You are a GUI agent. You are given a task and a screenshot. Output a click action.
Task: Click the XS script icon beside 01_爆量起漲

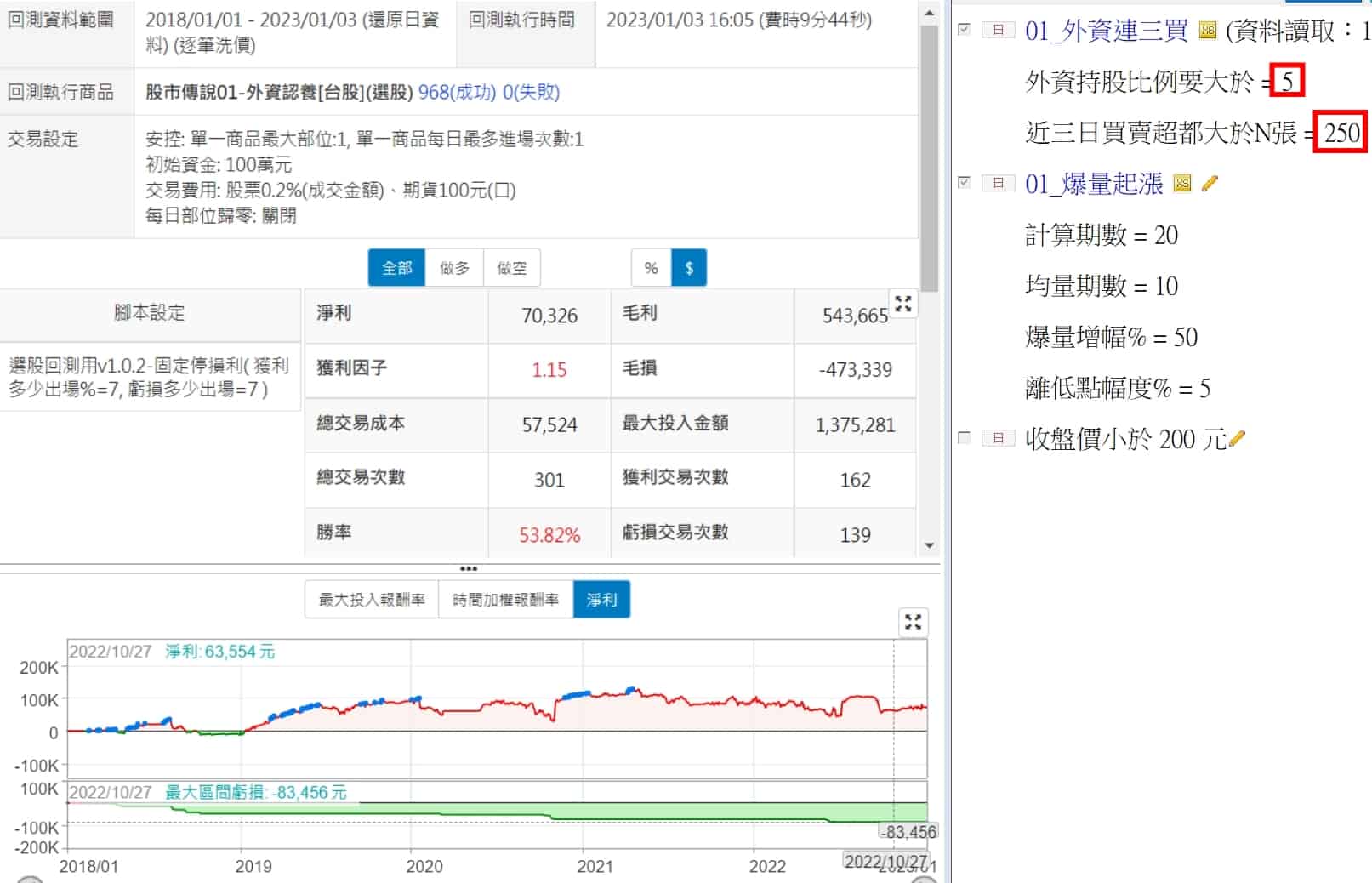click(1182, 184)
